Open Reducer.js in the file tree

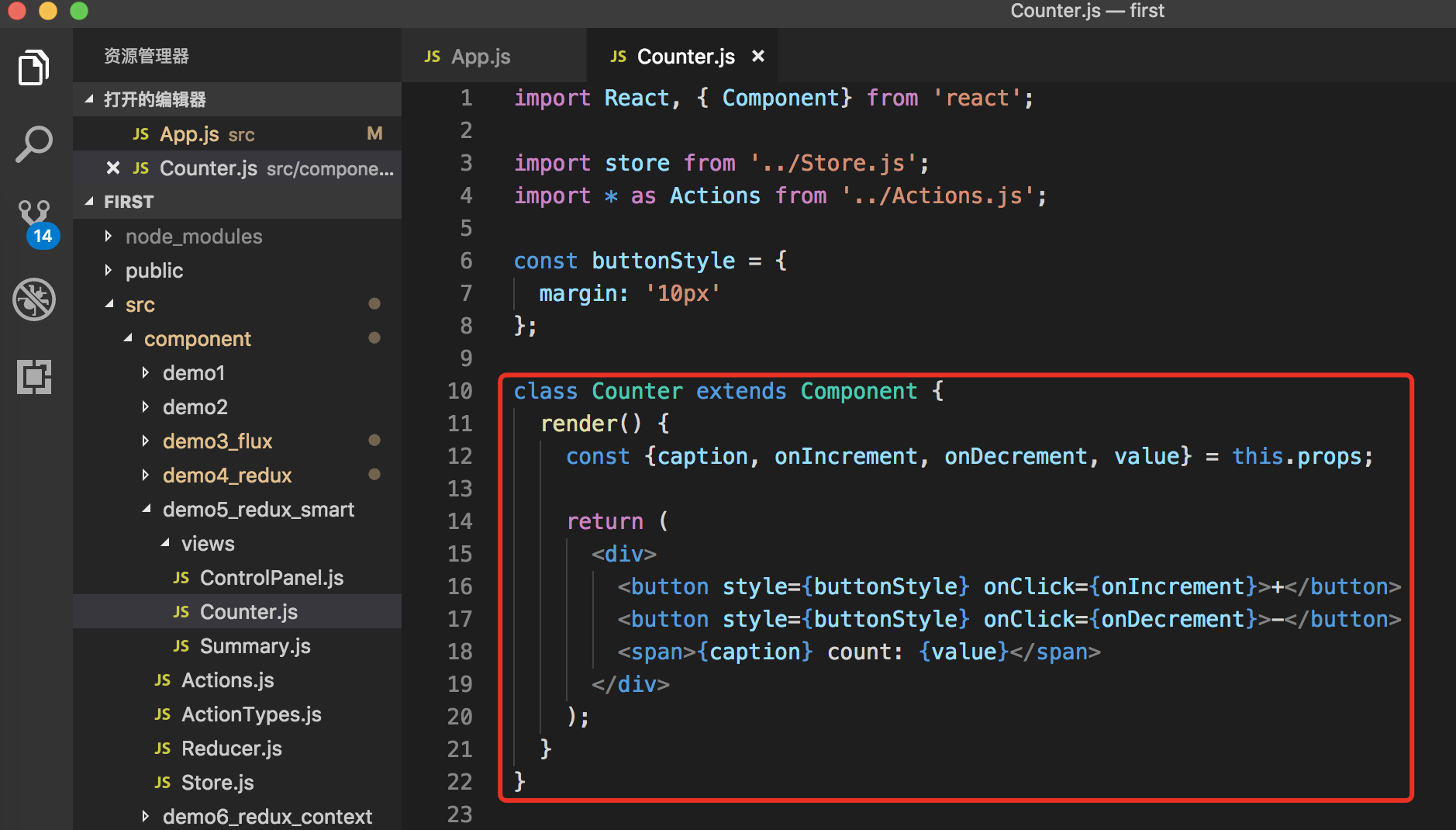pyautogui.click(x=237, y=748)
